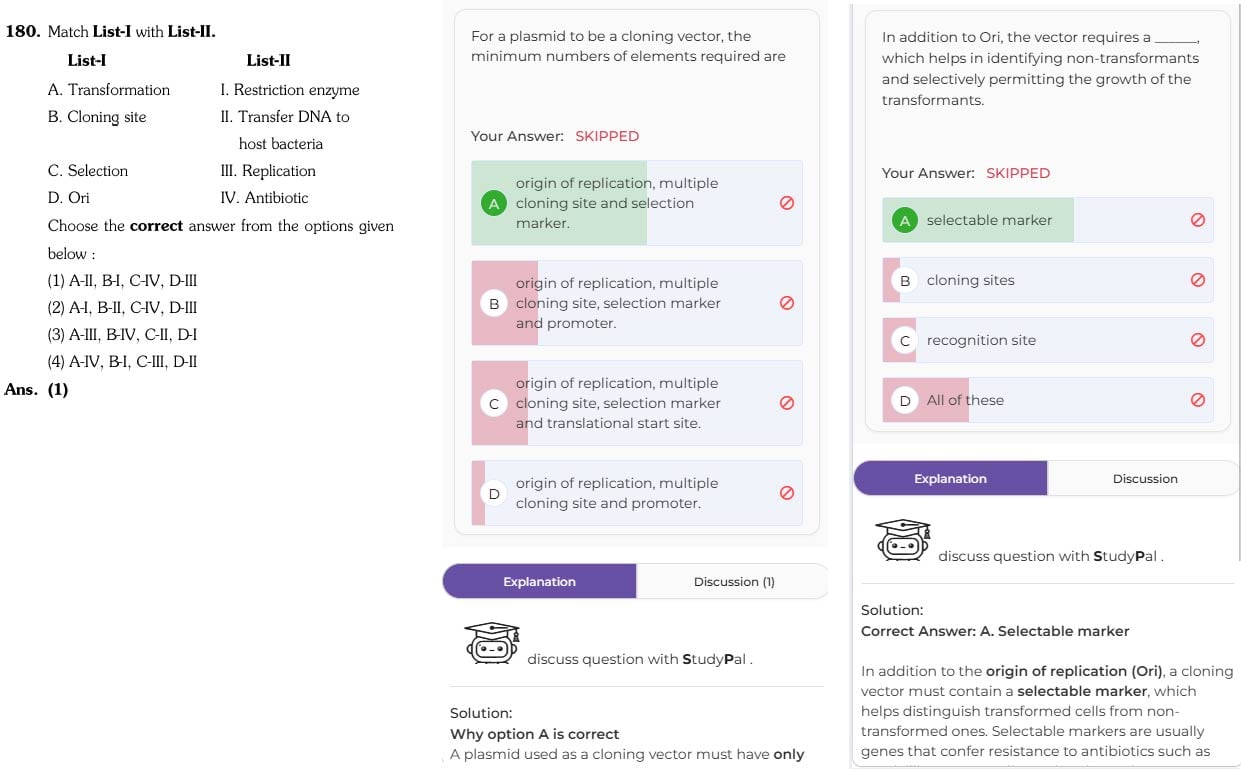The width and height of the screenshot is (1241, 770).
Task: Open the Discussion (1) tab
Action: [x=733, y=582]
